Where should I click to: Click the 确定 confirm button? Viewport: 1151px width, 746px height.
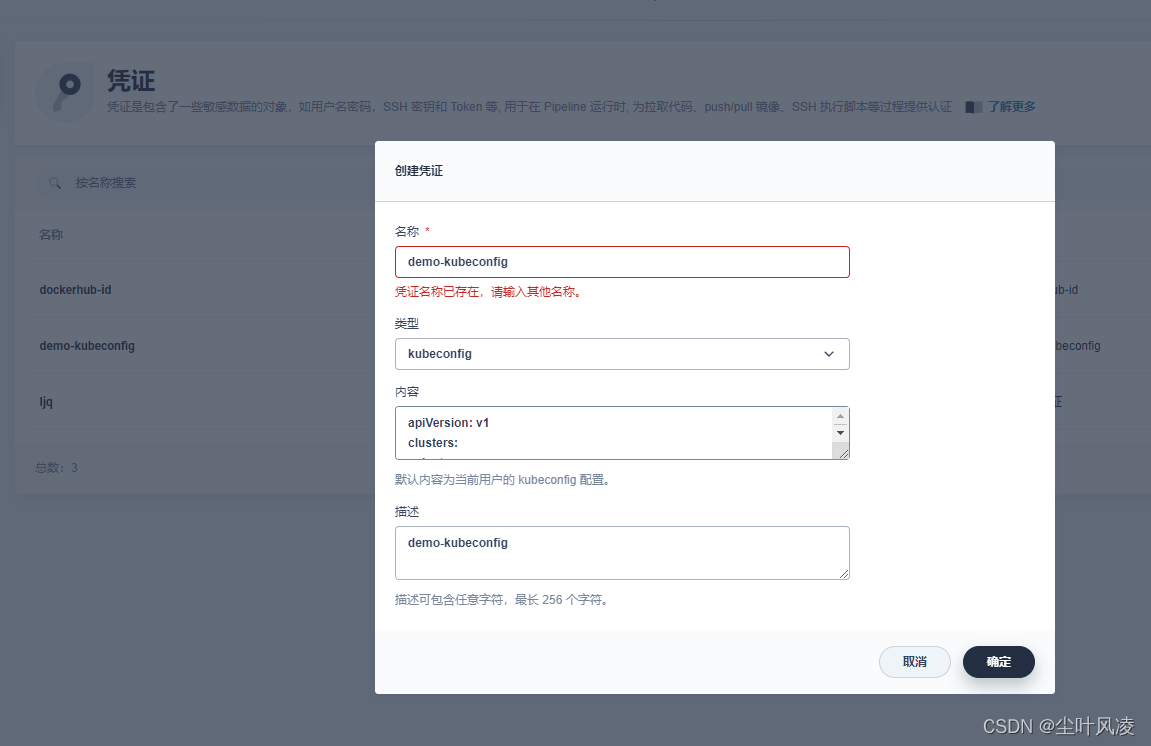click(998, 662)
